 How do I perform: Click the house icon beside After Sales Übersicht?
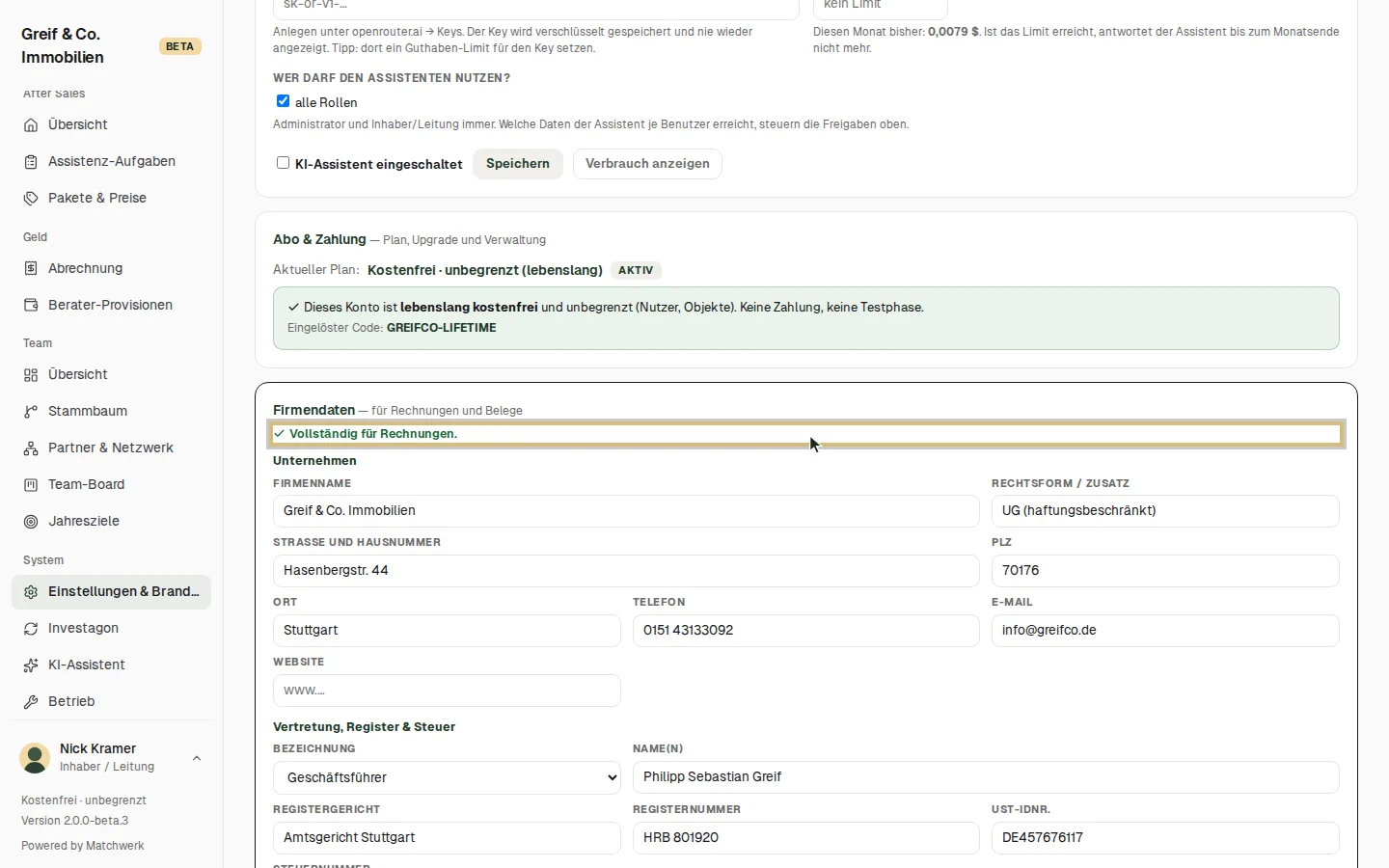(31, 124)
